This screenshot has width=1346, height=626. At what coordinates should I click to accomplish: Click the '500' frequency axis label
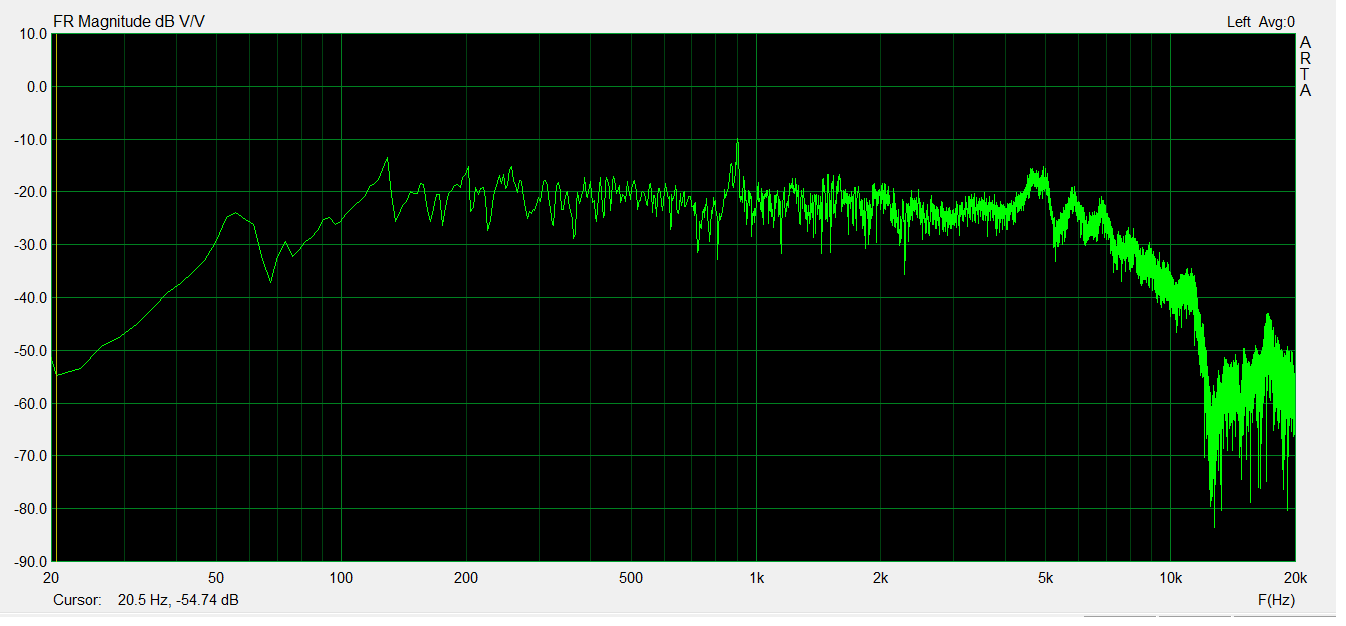click(631, 578)
